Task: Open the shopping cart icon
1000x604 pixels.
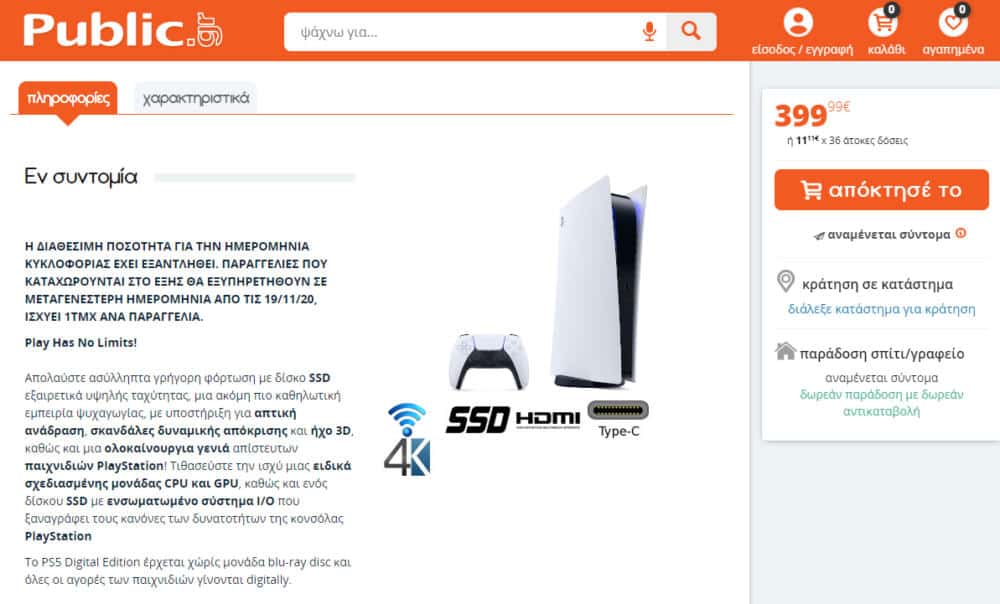Action: point(883,23)
